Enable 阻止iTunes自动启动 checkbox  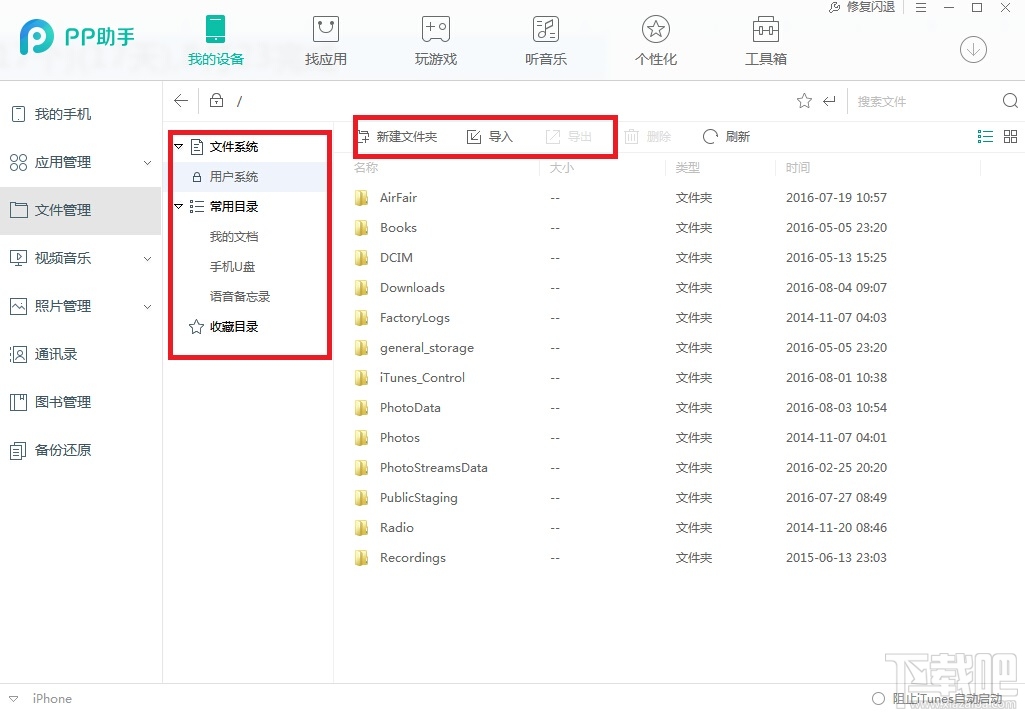click(x=878, y=699)
